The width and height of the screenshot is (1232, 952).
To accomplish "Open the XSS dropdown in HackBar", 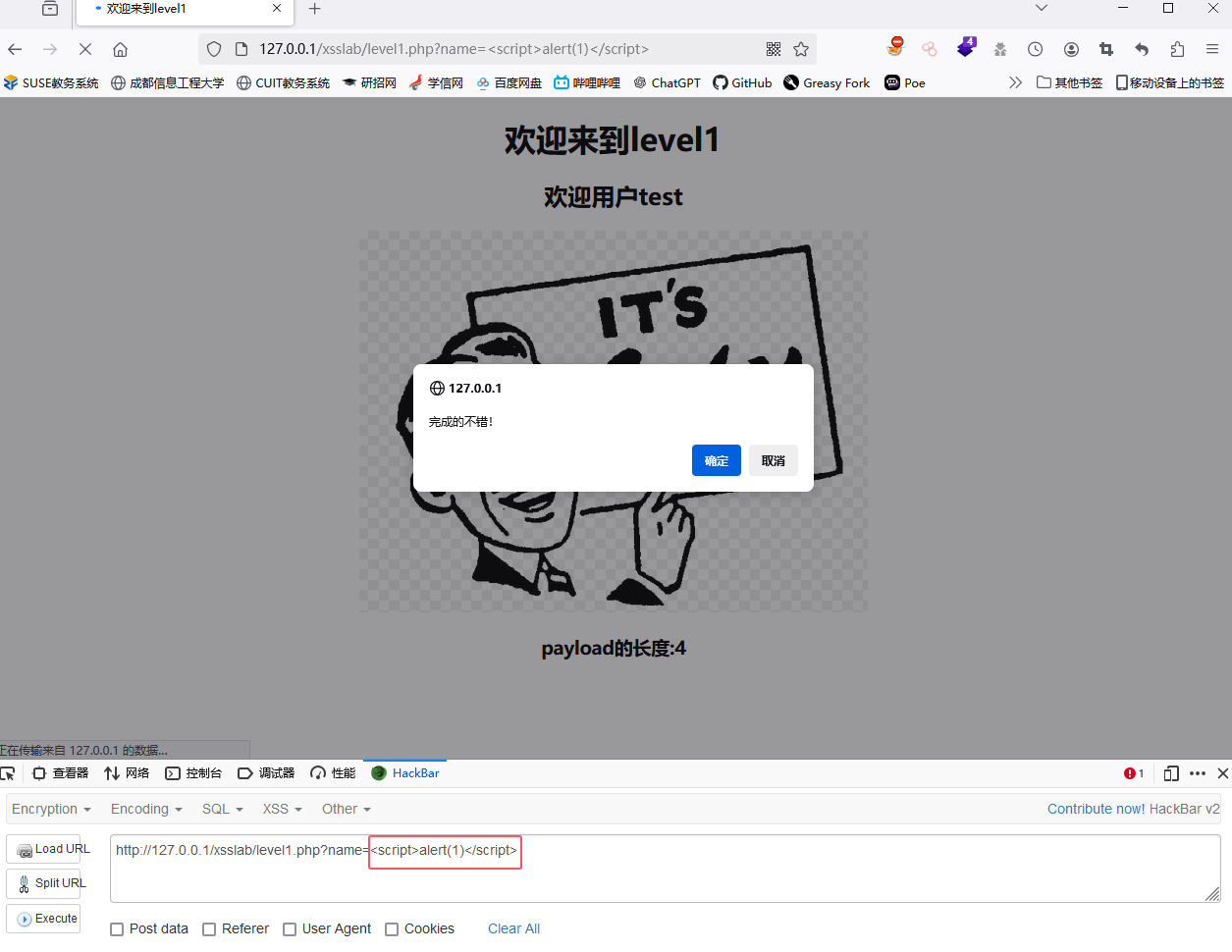I will 282,809.
